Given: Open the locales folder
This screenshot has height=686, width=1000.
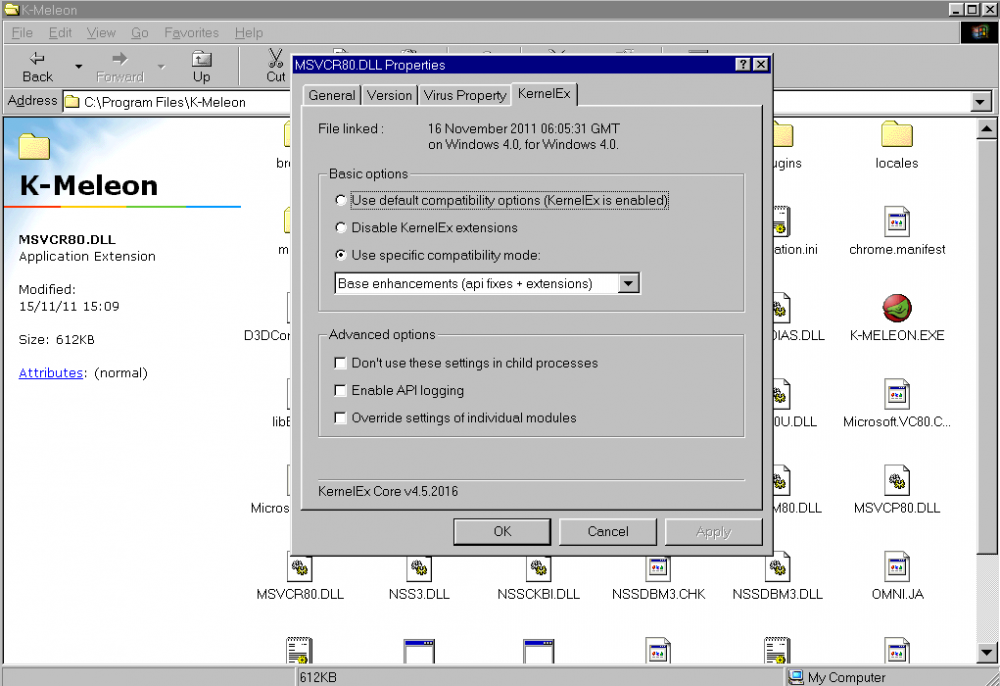Looking at the screenshot, I should (896, 137).
